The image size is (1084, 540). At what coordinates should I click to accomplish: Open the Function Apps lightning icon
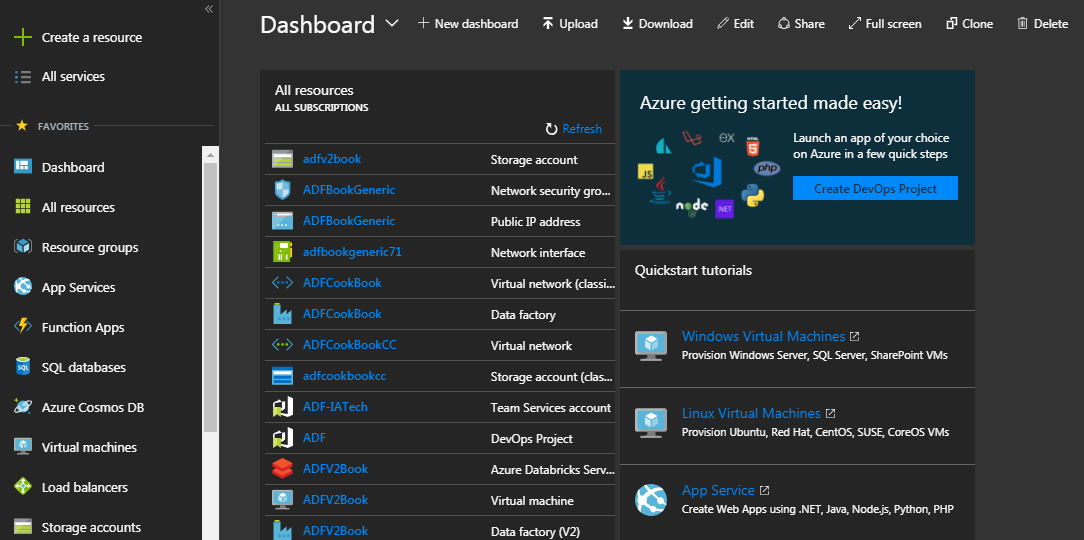pyautogui.click(x=23, y=327)
